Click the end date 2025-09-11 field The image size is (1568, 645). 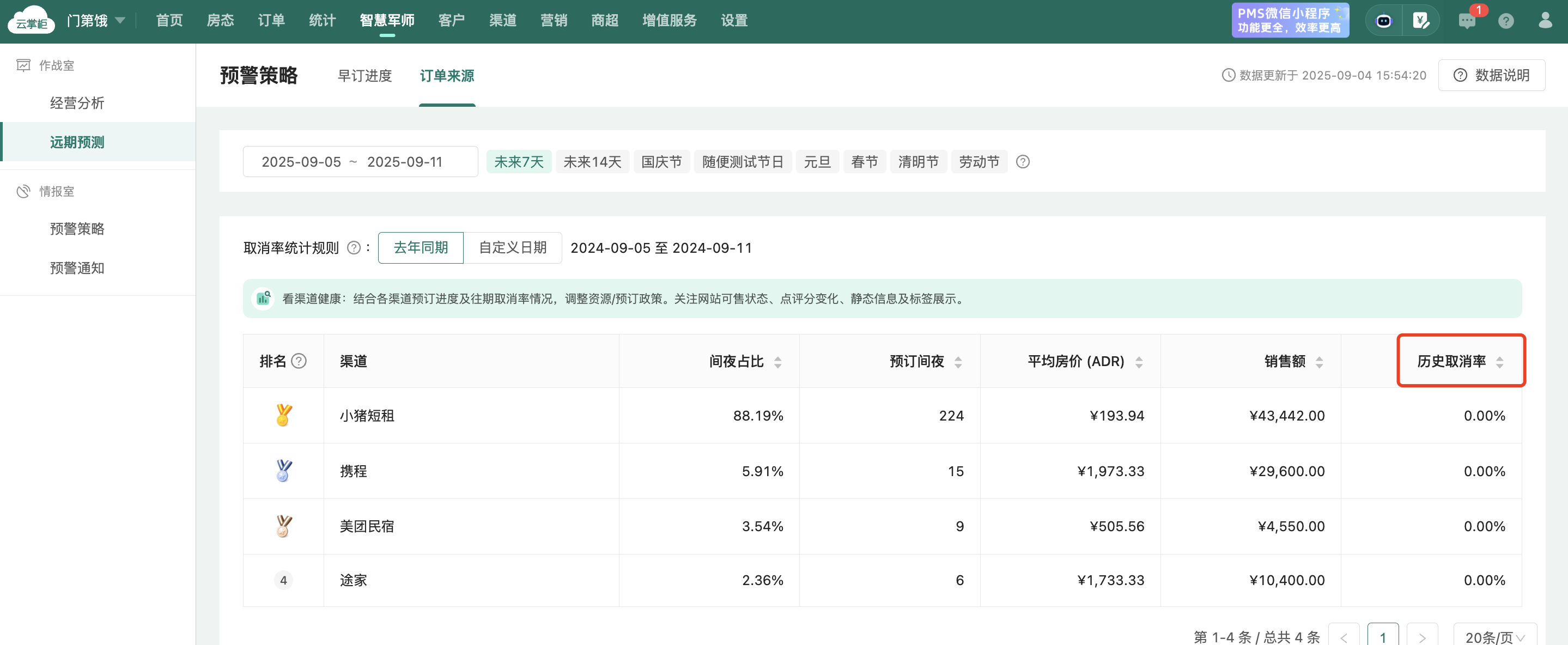405,162
